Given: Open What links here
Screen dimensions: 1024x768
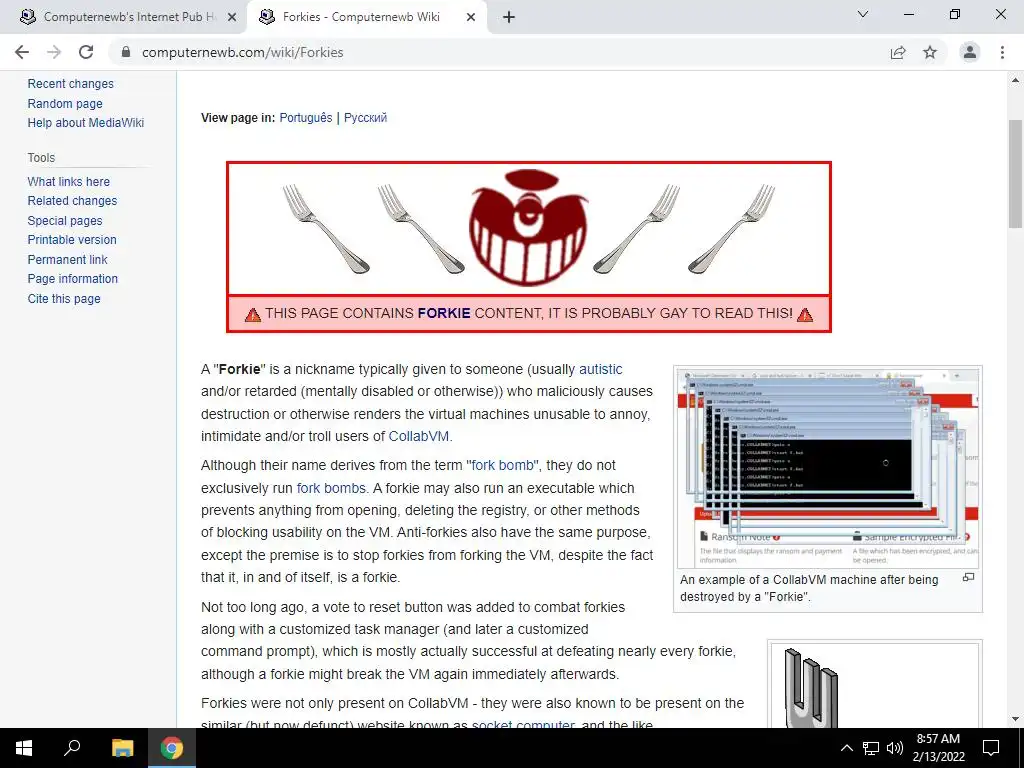Looking at the screenshot, I should pos(69,182).
